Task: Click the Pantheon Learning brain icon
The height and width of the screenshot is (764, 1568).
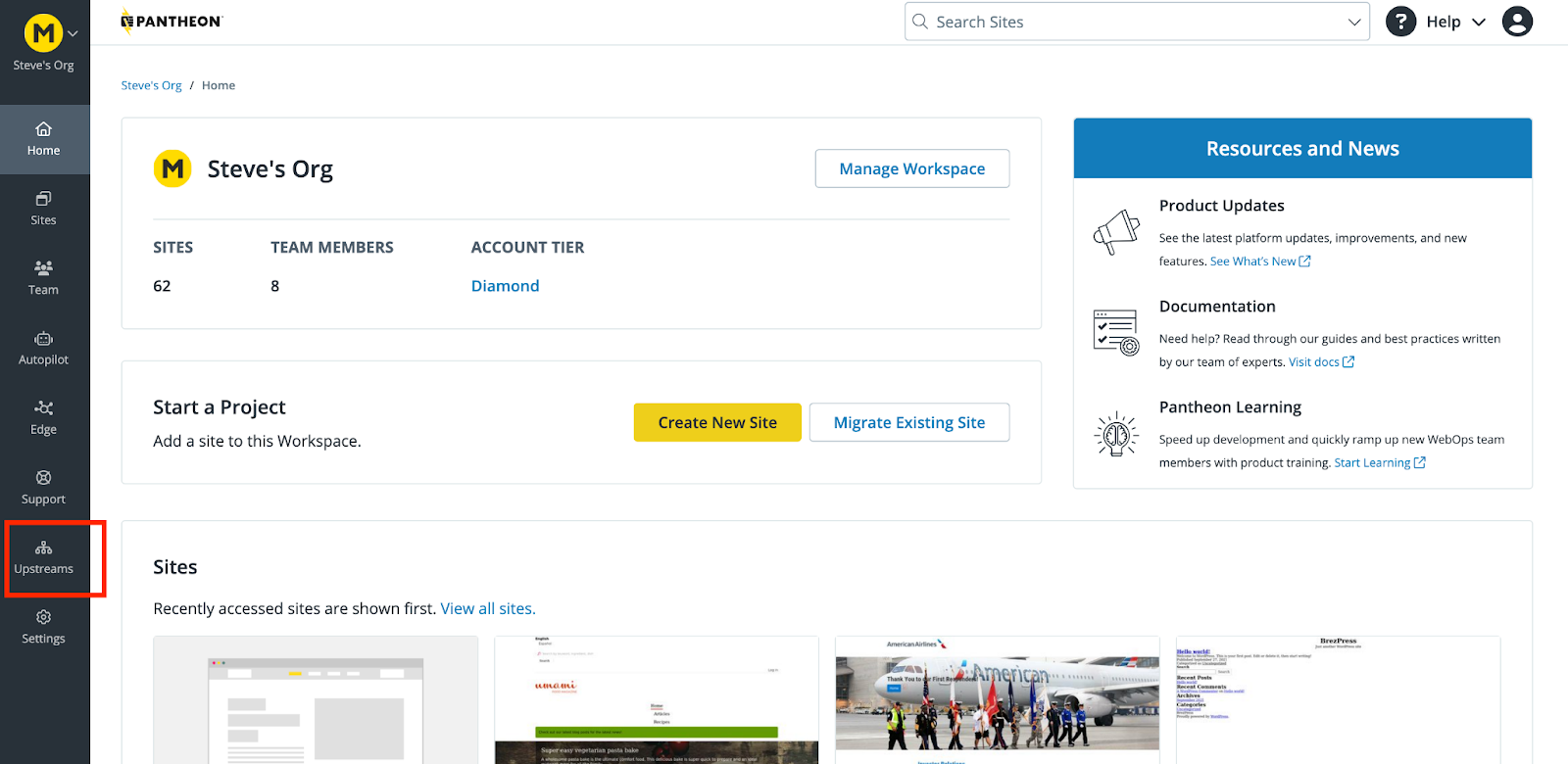Action: click(1116, 434)
